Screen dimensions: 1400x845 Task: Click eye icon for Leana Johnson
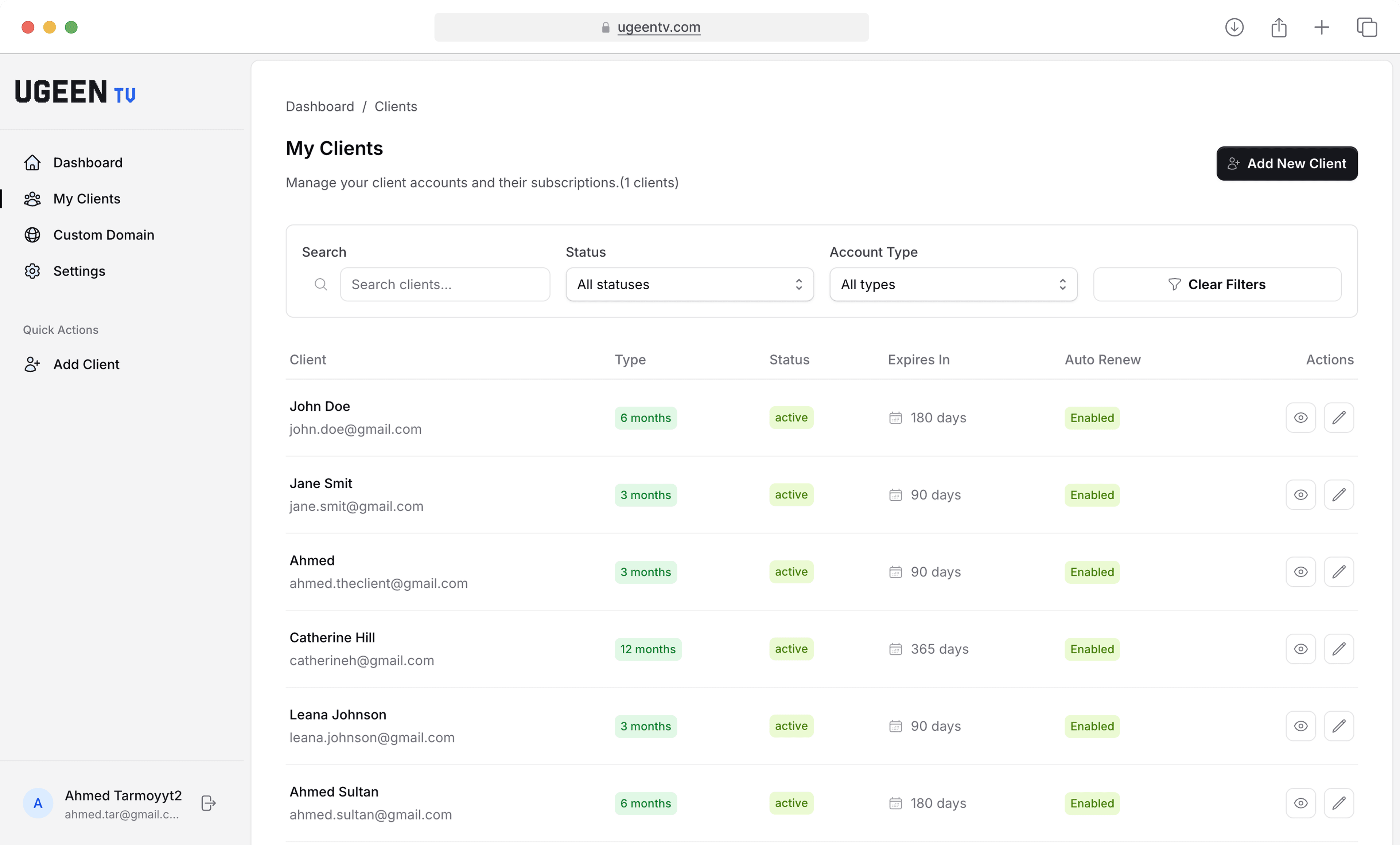(x=1300, y=726)
